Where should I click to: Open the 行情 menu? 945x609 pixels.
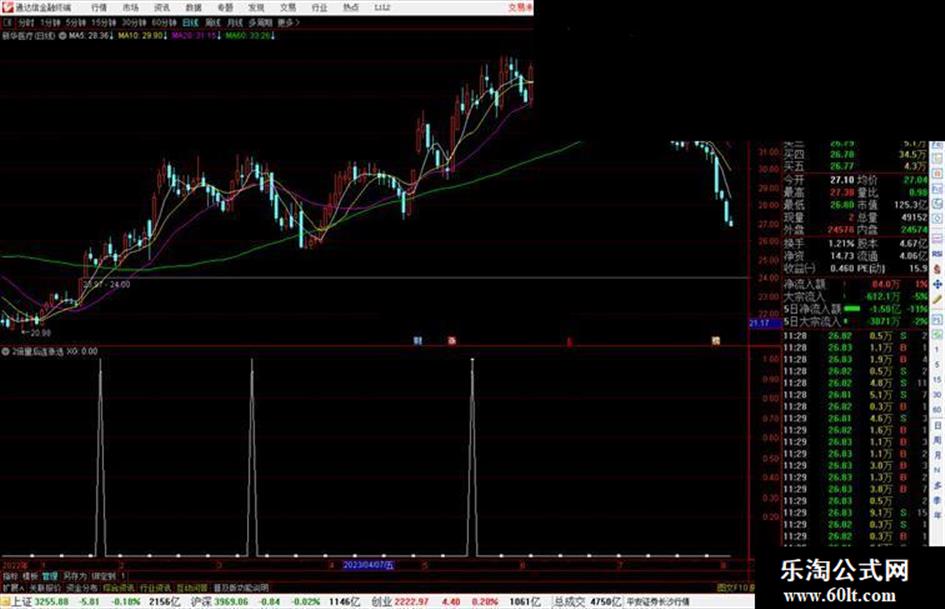[99, 8]
